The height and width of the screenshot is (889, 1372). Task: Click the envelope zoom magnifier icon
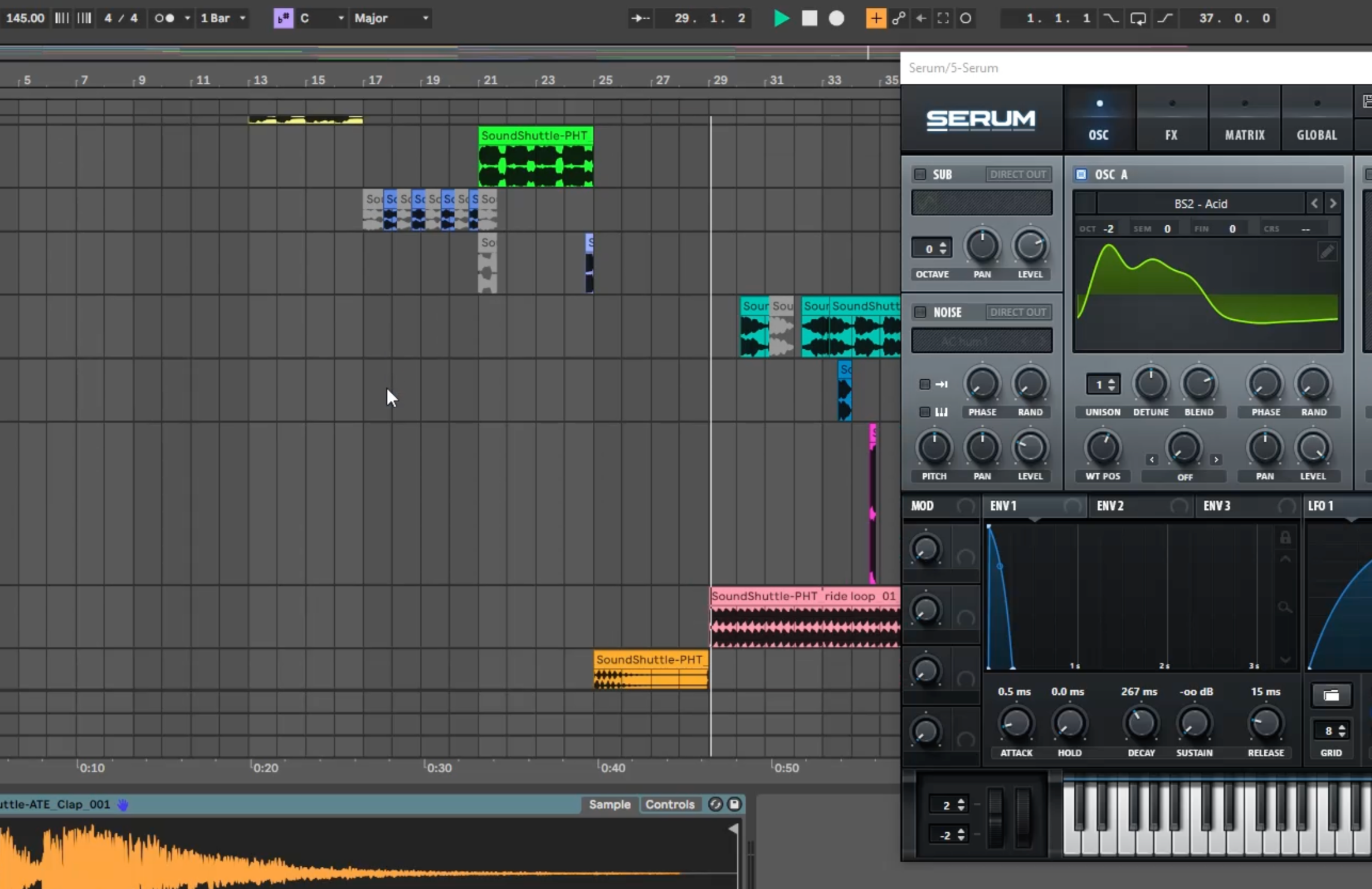[x=1285, y=607]
